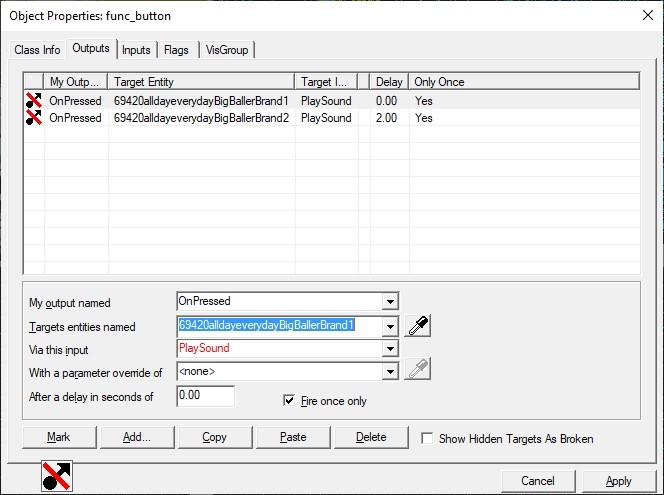This screenshot has height=495, width=664.
Task: Open the parameter override dropdown list
Action: pyautogui.click(x=391, y=372)
